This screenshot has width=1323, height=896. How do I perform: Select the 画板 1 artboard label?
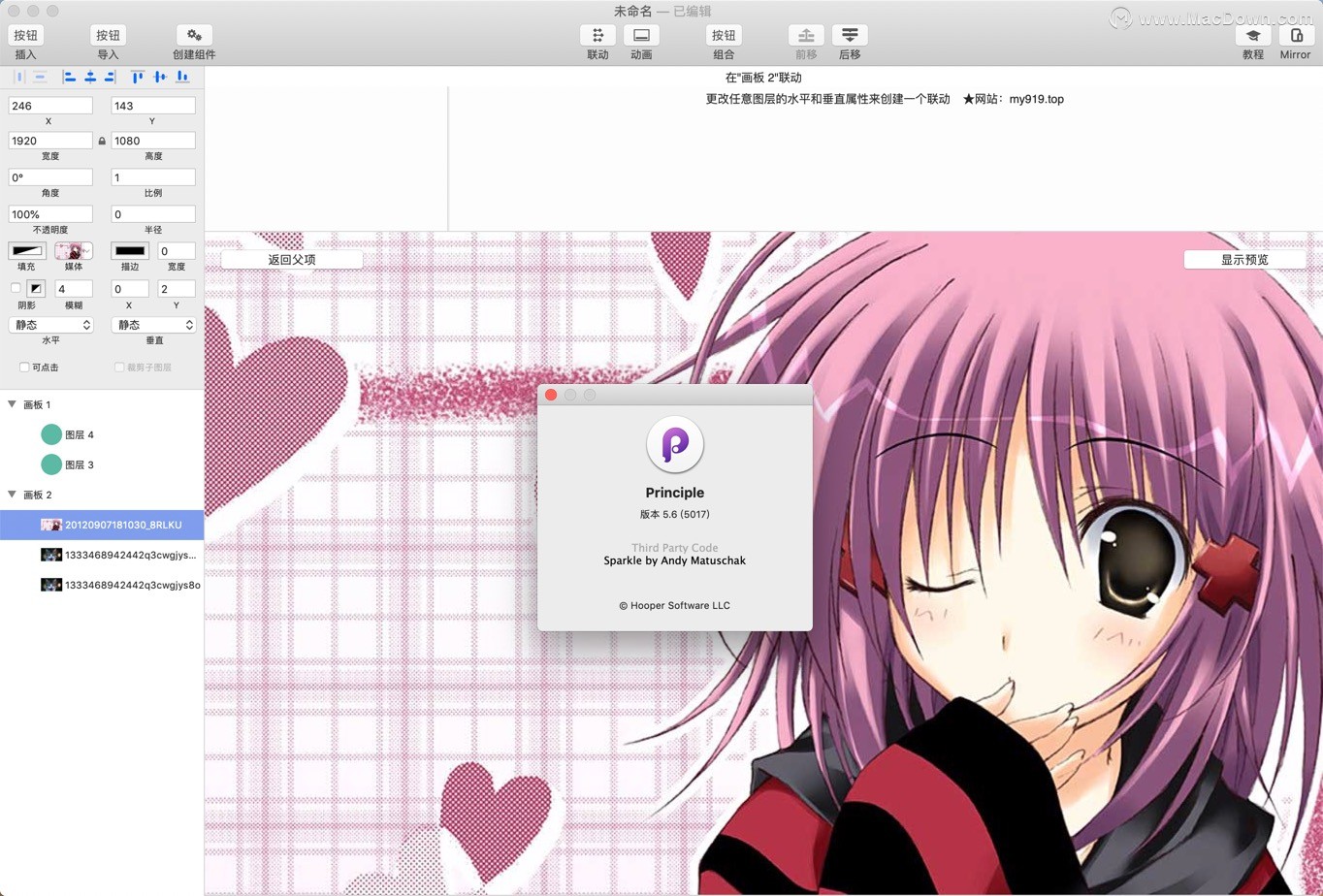coord(37,404)
